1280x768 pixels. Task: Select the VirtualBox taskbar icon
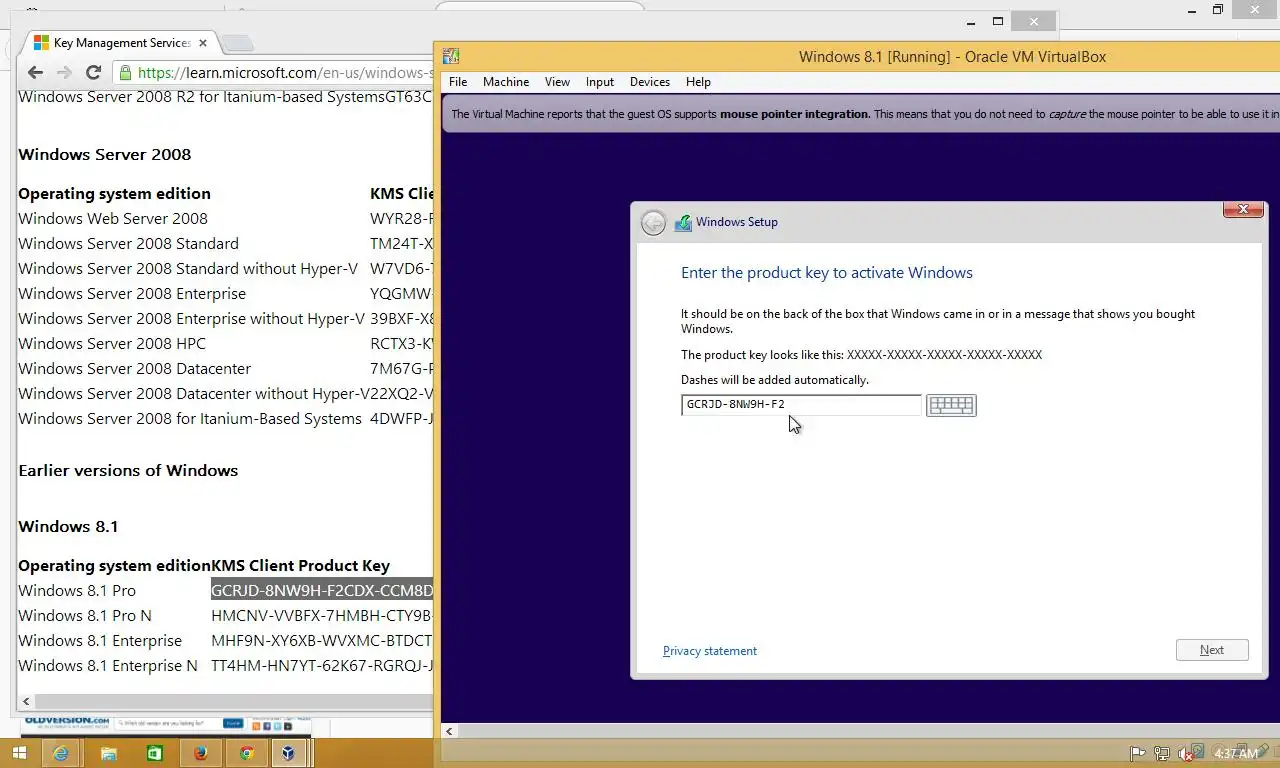click(x=289, y=753)
